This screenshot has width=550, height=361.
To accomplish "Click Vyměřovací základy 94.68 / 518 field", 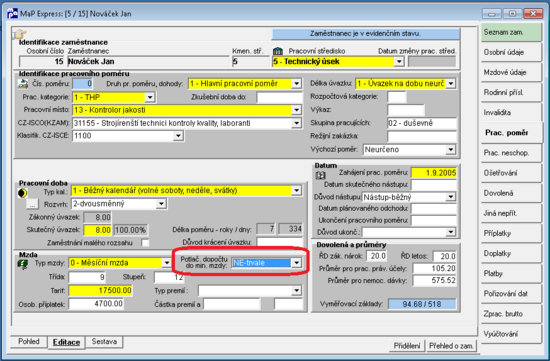I will pos(422,304).
